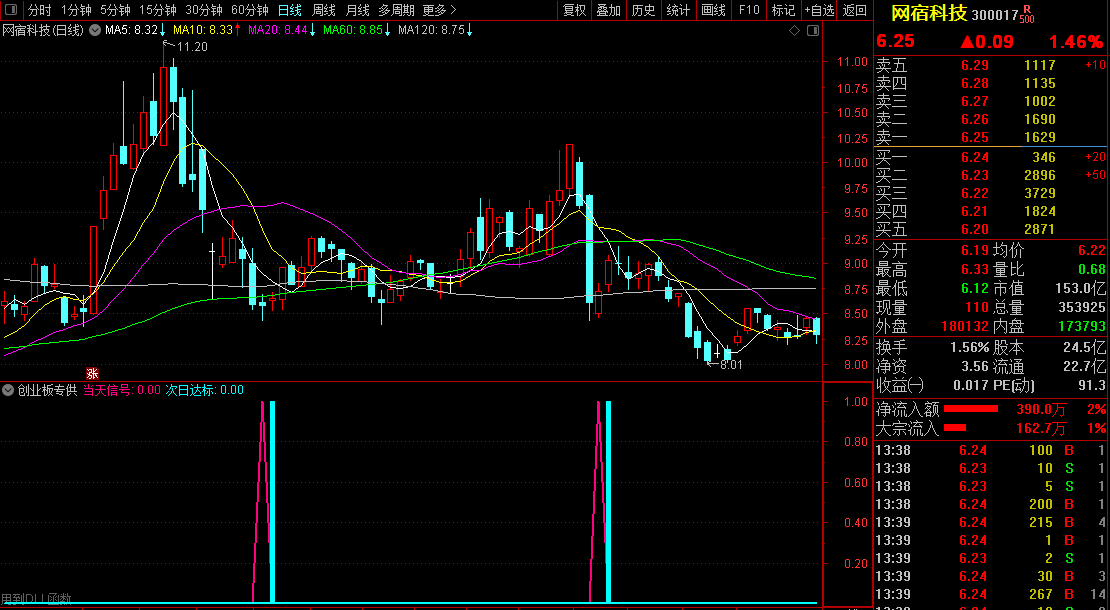Toggle the 叠加 overlay option
Viewport: 1110px width, 610px height.
(609, 10)
